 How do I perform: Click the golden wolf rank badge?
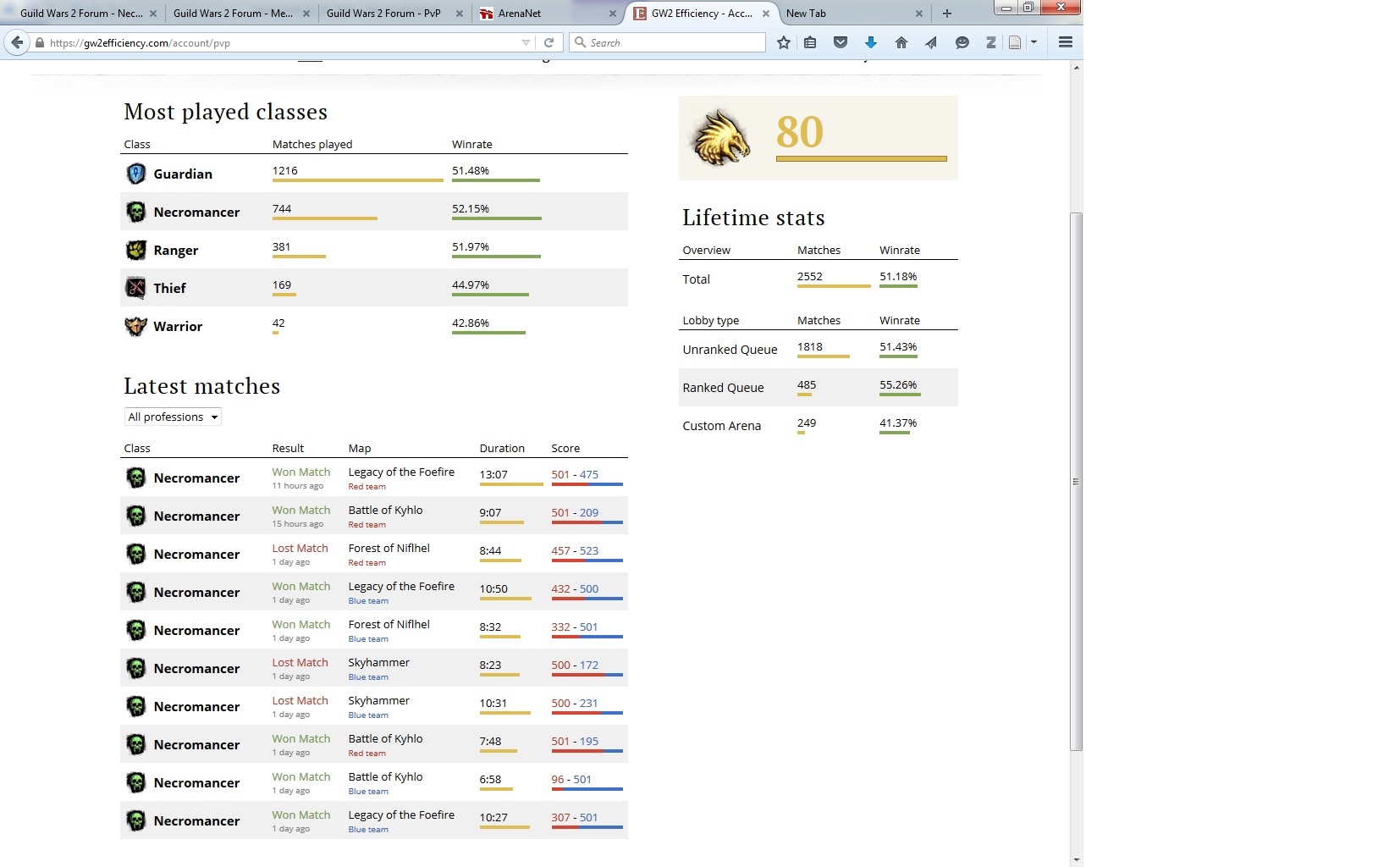pyautogui.click(x=721, y=136)
